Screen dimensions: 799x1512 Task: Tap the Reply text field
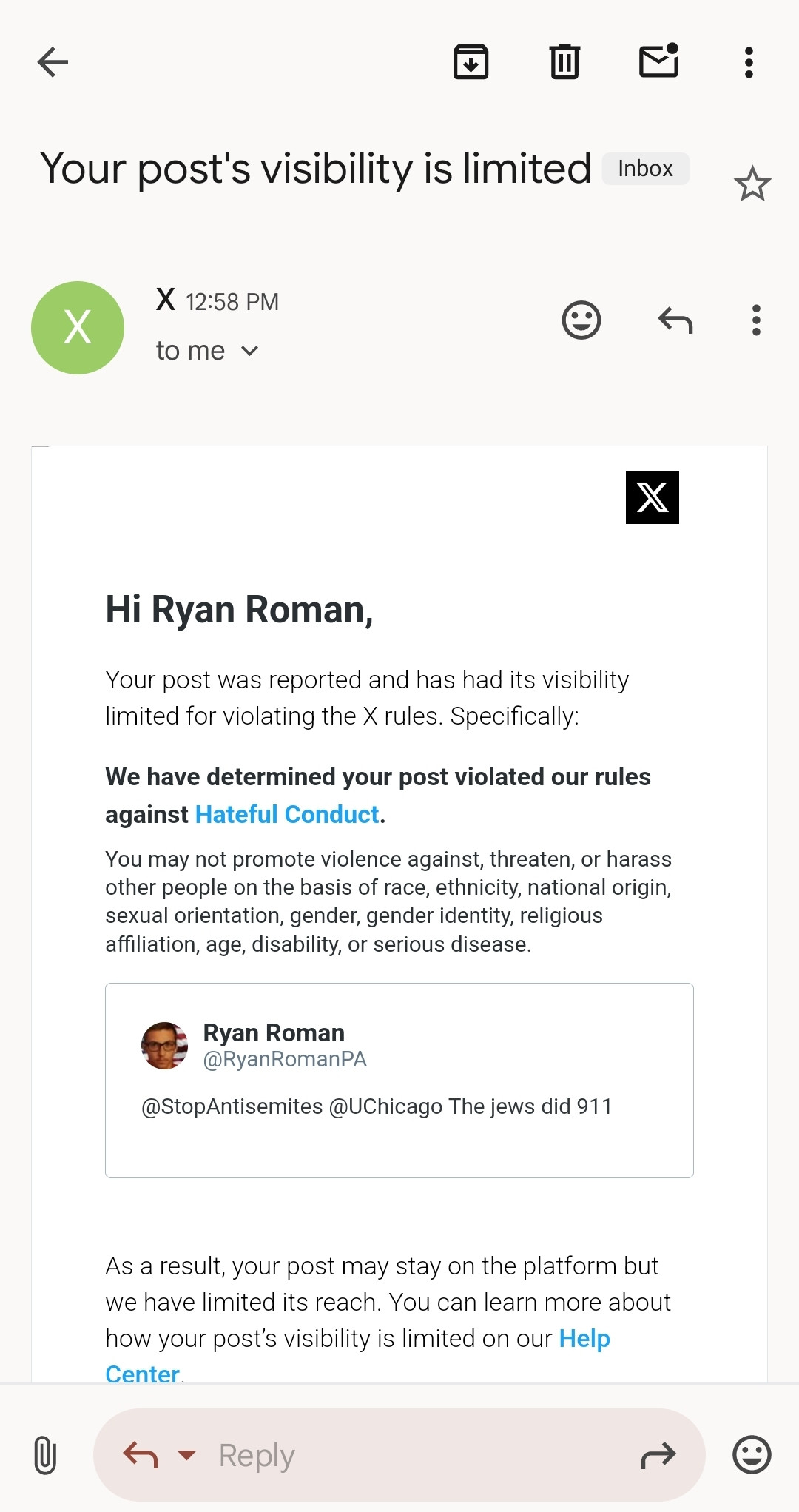(399, 1455)
